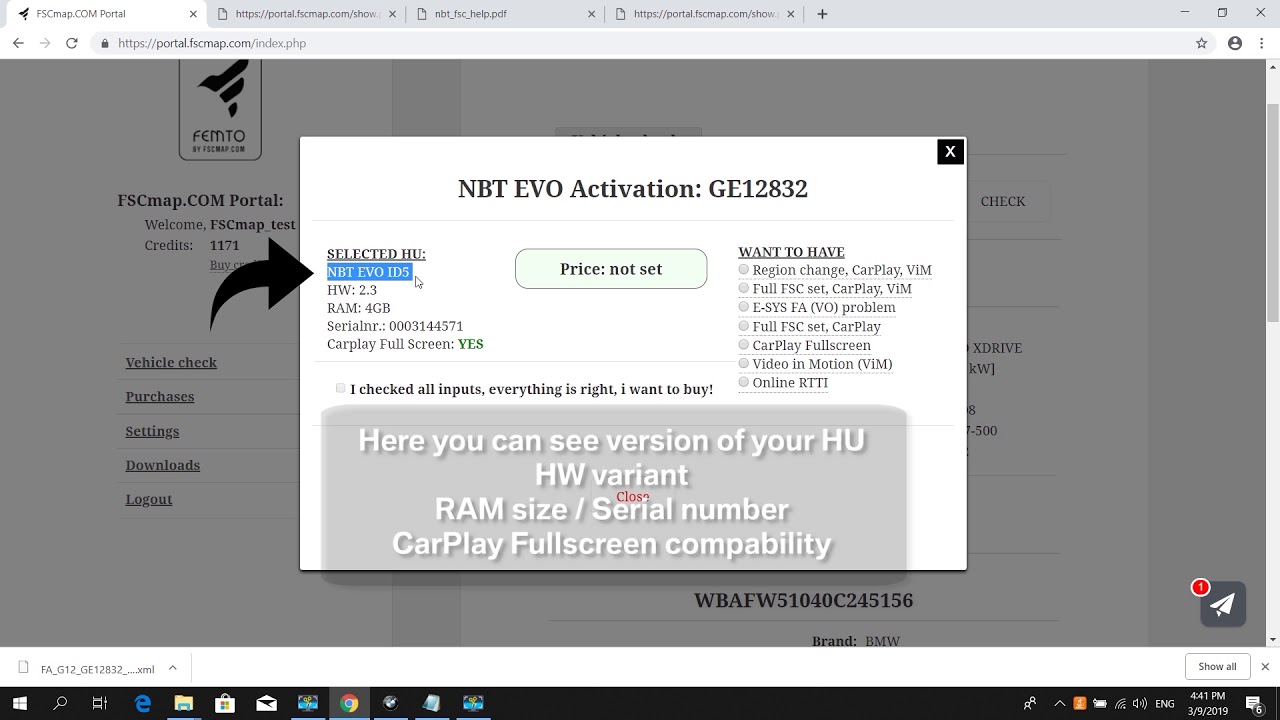Screen dimensions: 1280x720
Task: Open the taskbar clock and date
Action: pyautogui.click(x=1208, y=703)
